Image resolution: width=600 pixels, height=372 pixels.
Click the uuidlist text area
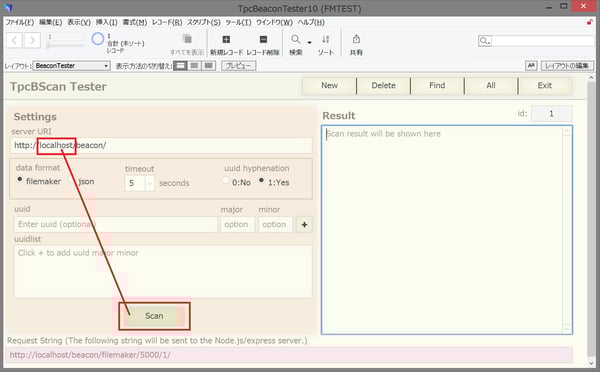[163, 272]
